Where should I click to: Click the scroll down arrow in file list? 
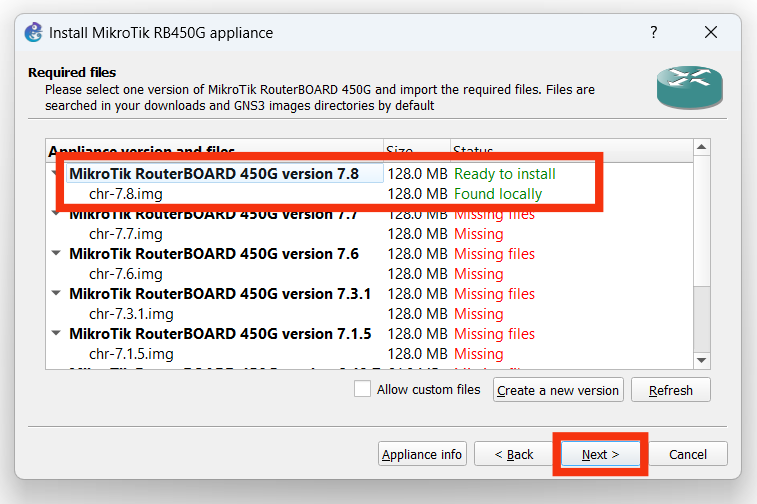702,360
